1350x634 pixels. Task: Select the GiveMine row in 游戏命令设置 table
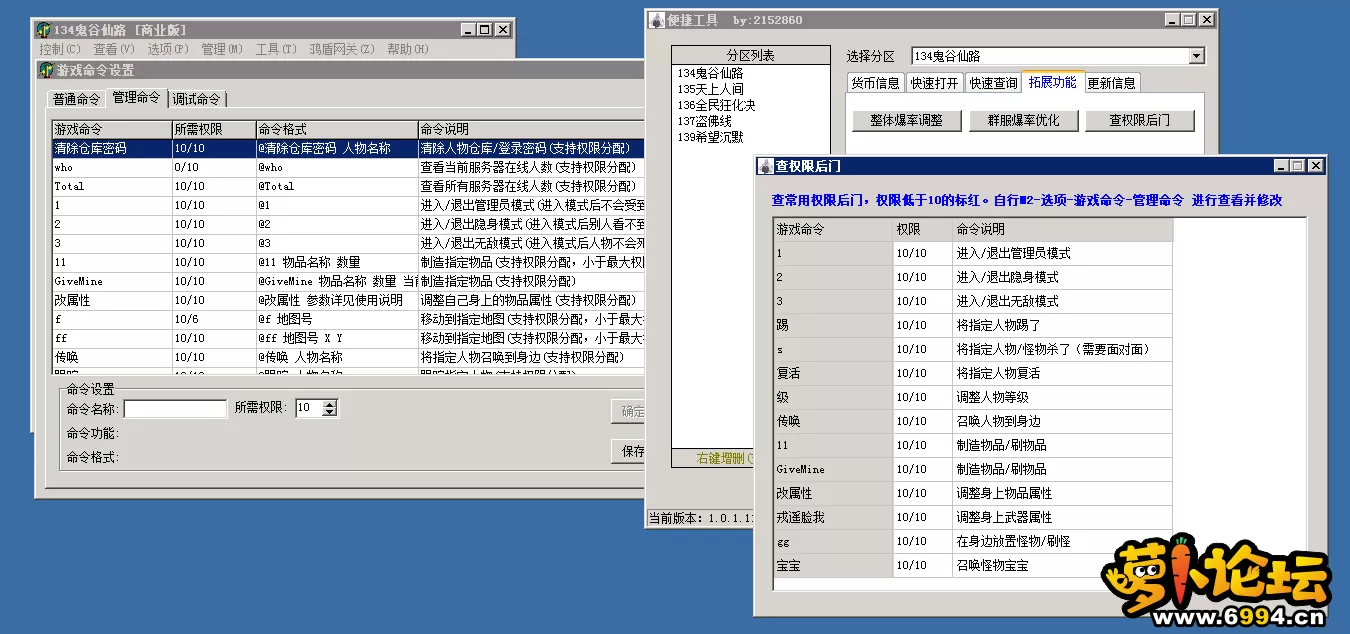(x=348, y=281)
